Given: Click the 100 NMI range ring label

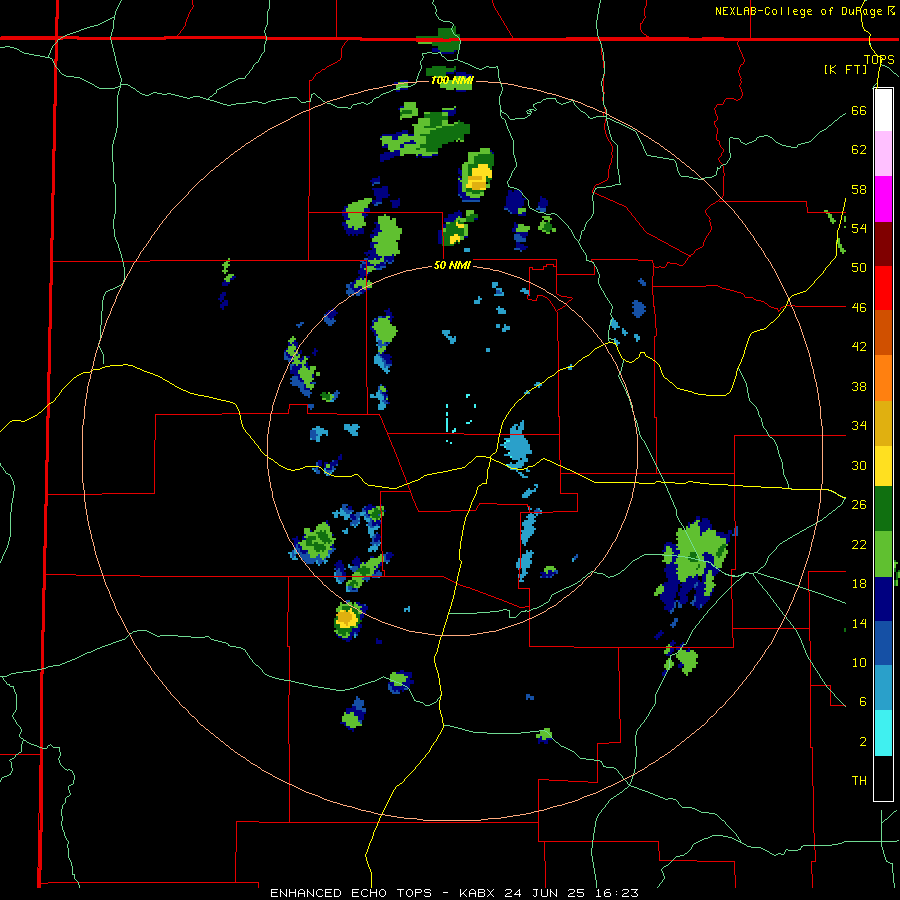Looking at the screenshot, I should coord(452,80).
